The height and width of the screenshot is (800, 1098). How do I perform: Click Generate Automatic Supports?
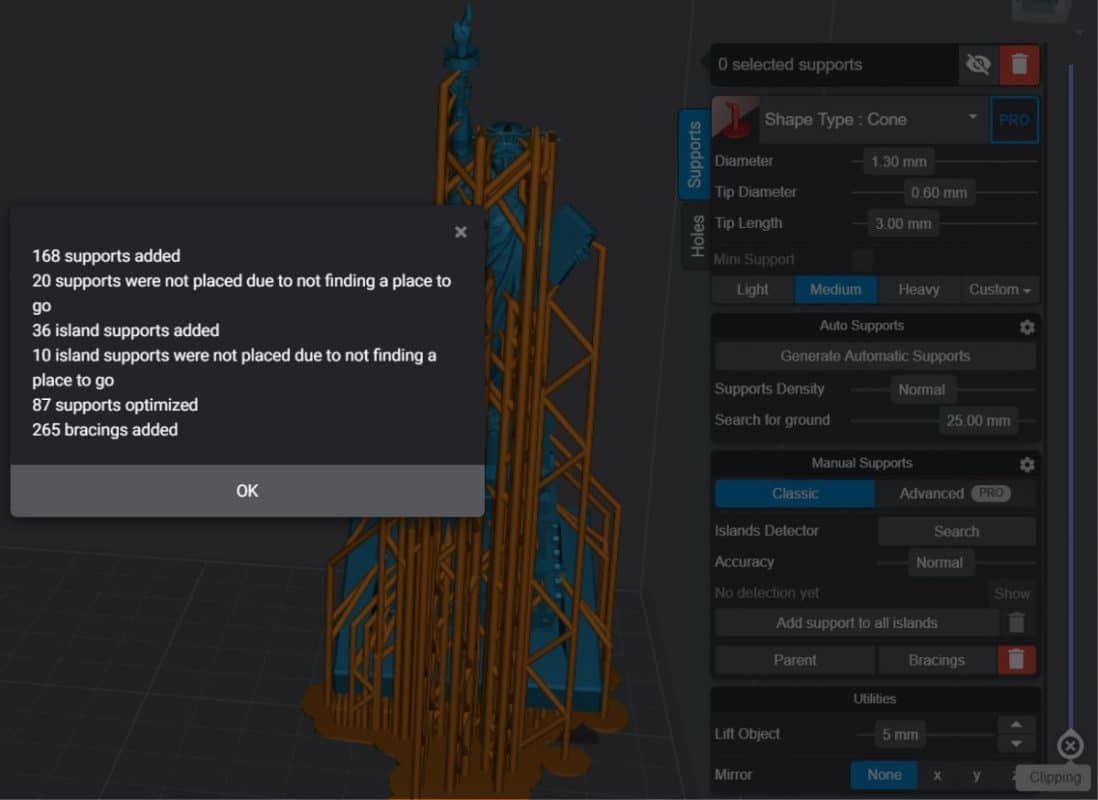pyautogui.click(x=875, y=356)
